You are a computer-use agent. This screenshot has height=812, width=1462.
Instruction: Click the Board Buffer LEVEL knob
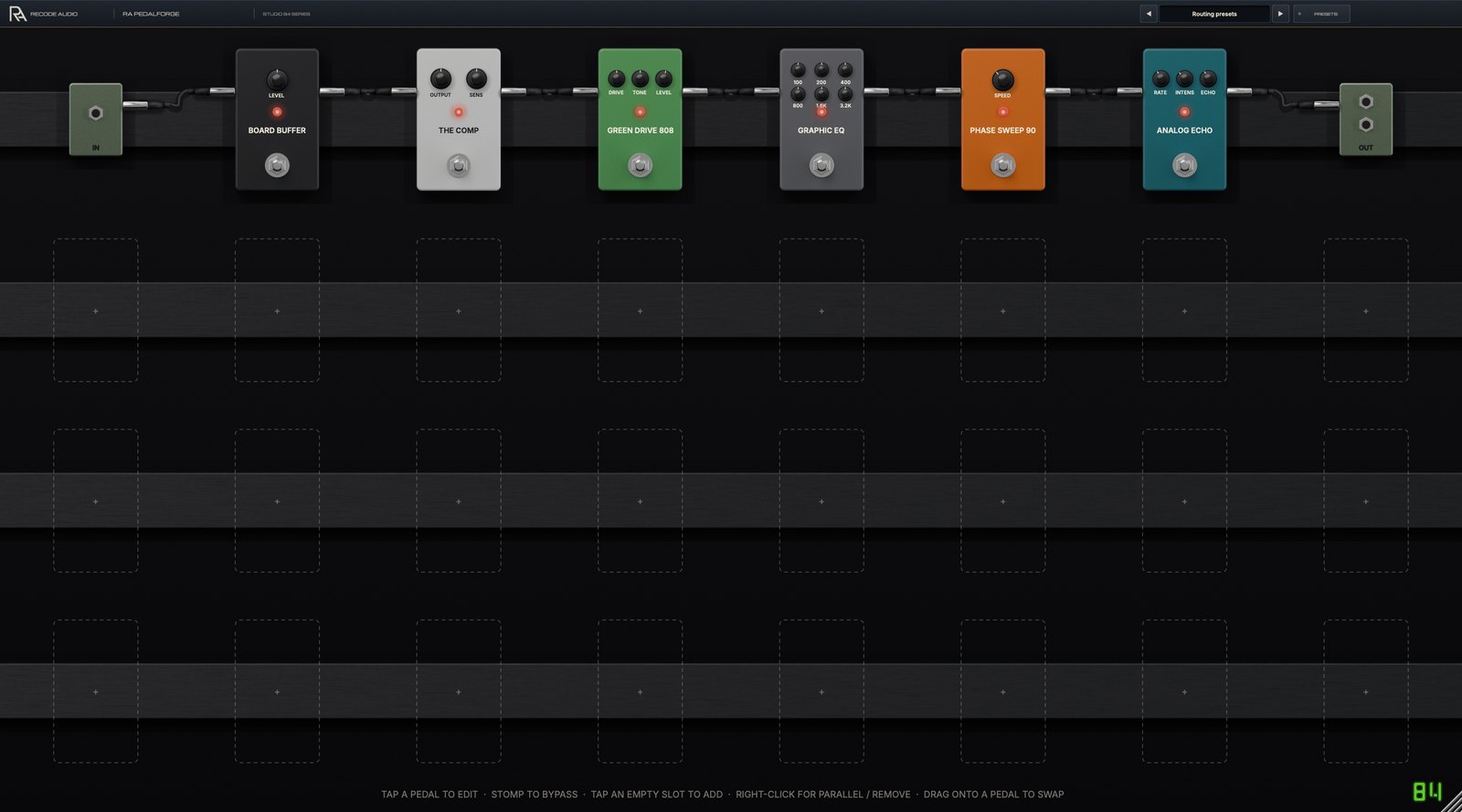277,79
